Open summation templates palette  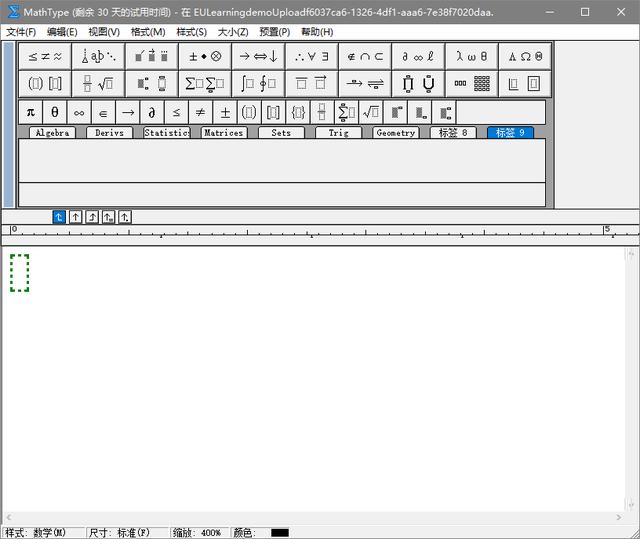tap(205, 84)
